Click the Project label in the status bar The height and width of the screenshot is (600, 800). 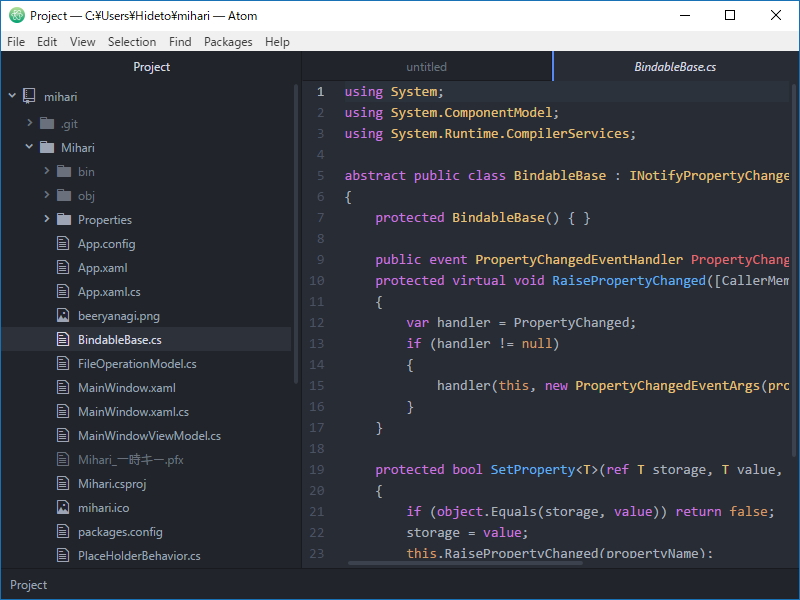[x=28, y=585]
